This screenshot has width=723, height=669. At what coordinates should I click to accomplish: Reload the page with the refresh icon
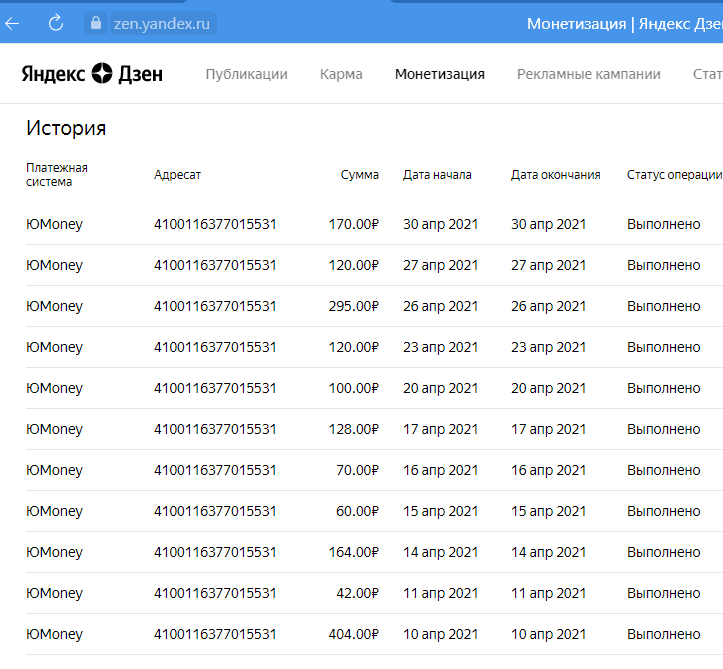coord(56,23)
